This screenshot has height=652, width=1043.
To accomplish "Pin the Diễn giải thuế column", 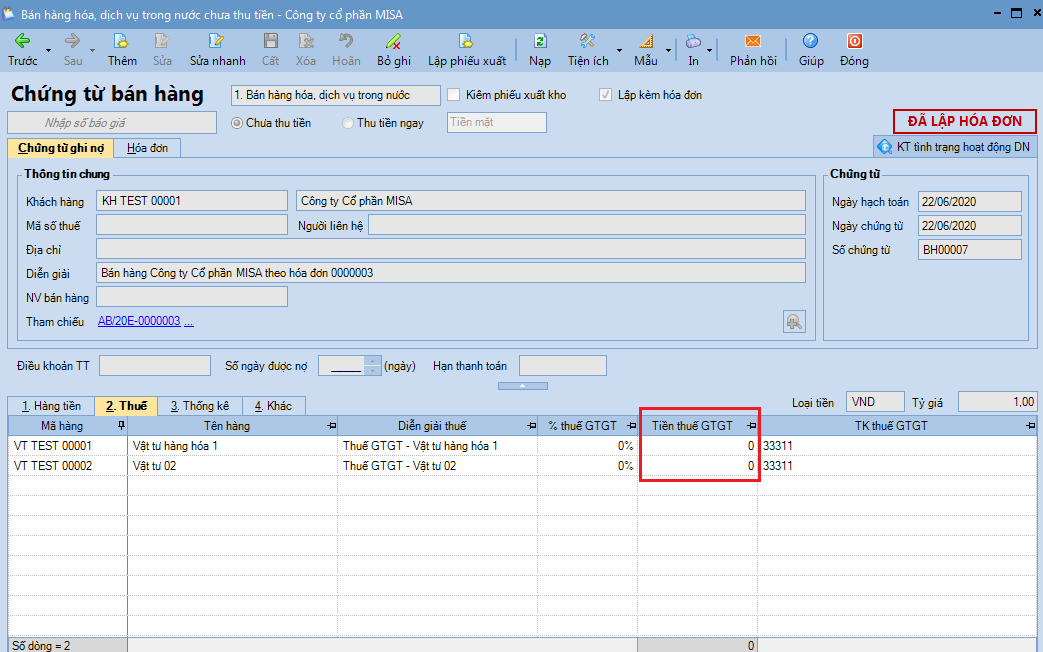I will point(531,425).
